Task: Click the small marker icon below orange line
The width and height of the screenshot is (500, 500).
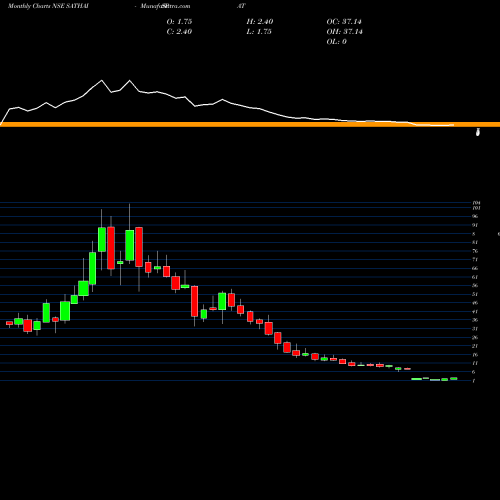Action: pos(478,132)
